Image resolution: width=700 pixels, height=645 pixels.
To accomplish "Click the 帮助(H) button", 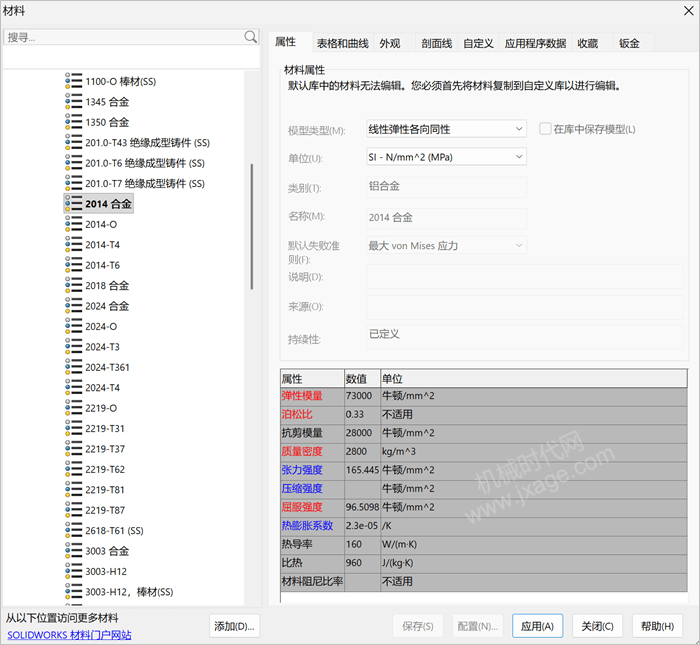I will 657,626.
